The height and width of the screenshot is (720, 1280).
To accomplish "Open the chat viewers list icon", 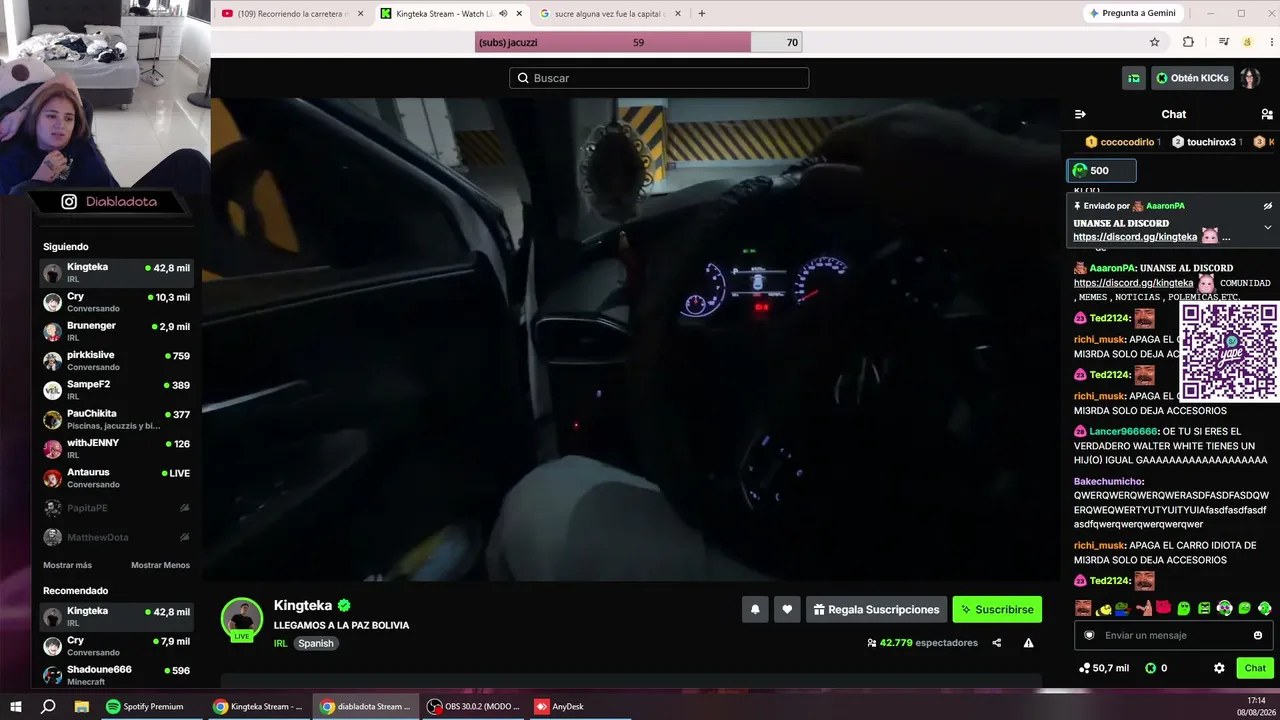I will tap(1267, 114).
